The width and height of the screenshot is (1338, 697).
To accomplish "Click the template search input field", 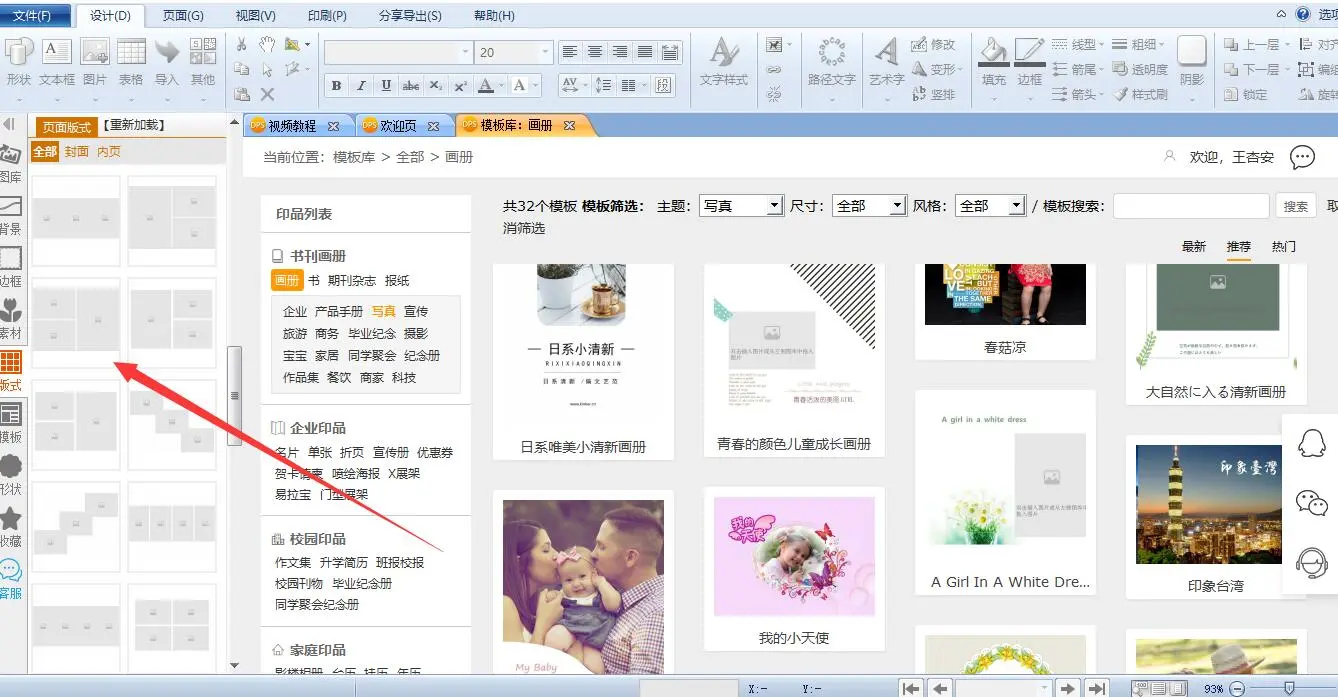I will tap(1190, 206).
